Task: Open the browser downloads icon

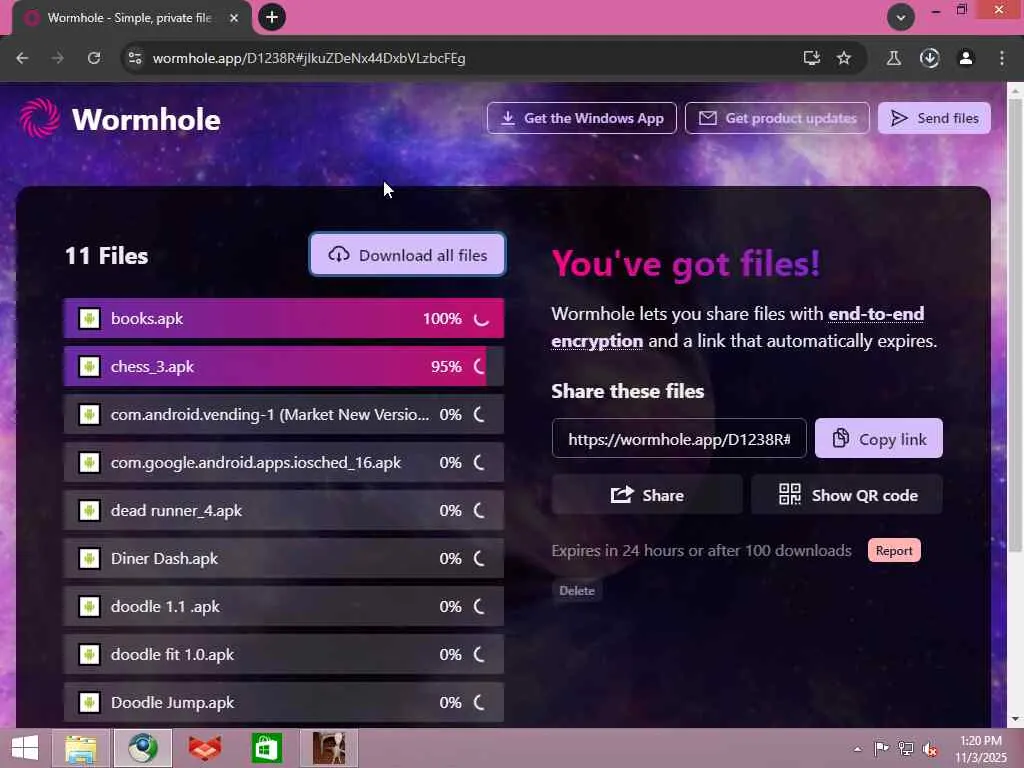Action: click(929, 58)
